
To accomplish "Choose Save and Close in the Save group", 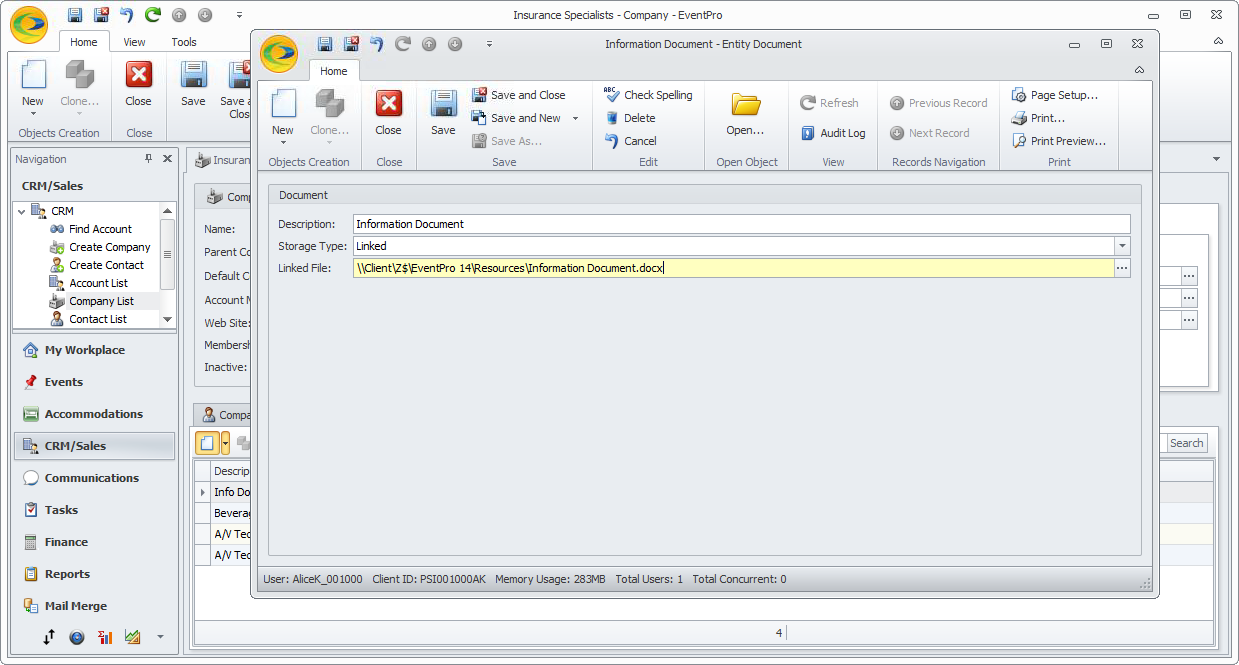I will click(x=519, y=95).
